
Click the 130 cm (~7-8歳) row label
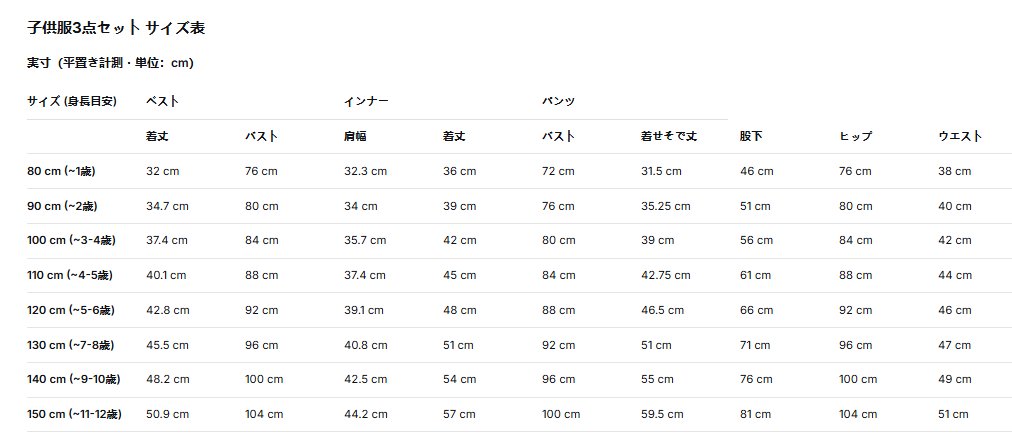(x=70, y=345)
